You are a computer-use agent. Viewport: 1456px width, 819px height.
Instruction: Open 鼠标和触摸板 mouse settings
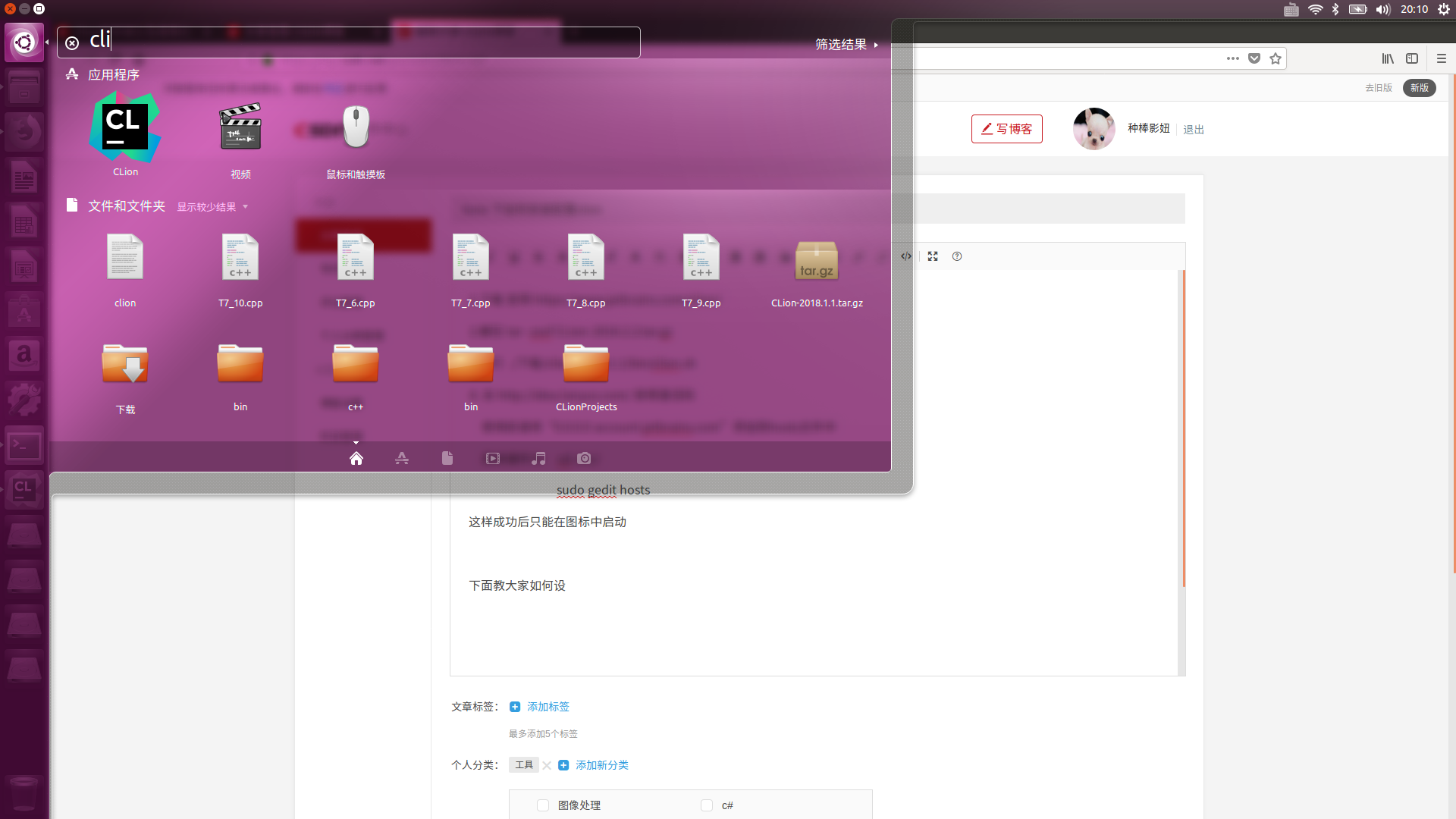click(356, 128)
